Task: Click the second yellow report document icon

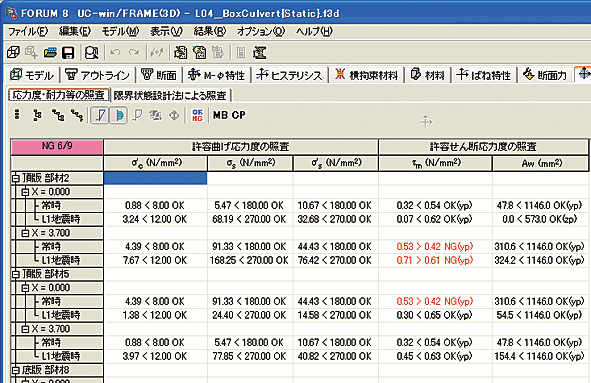Action: 199,52
